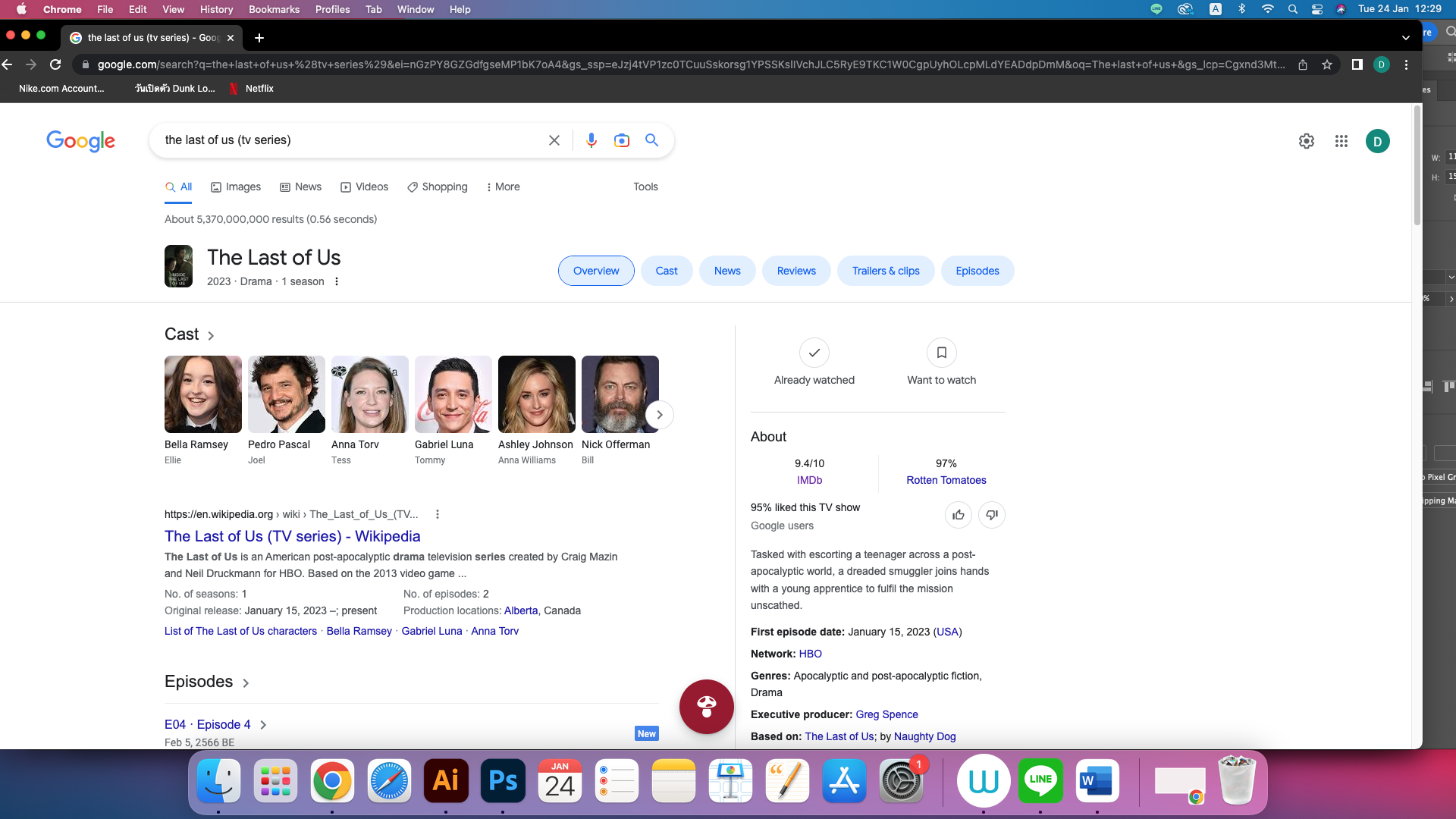
Task: Open Finder from the Dock
Action: tap(218, 781)
